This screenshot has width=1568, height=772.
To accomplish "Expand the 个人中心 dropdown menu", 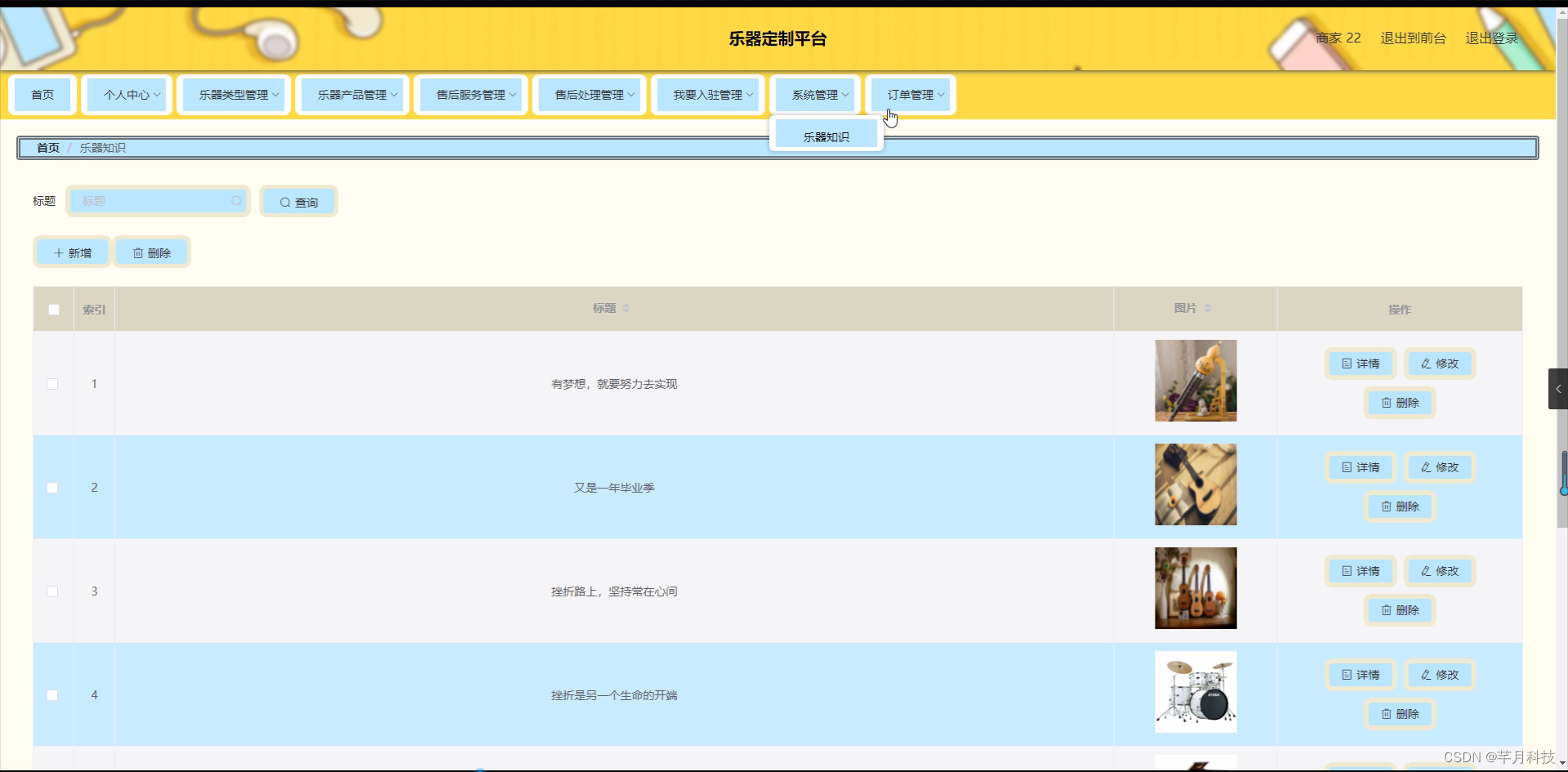I will click(127, 94).
